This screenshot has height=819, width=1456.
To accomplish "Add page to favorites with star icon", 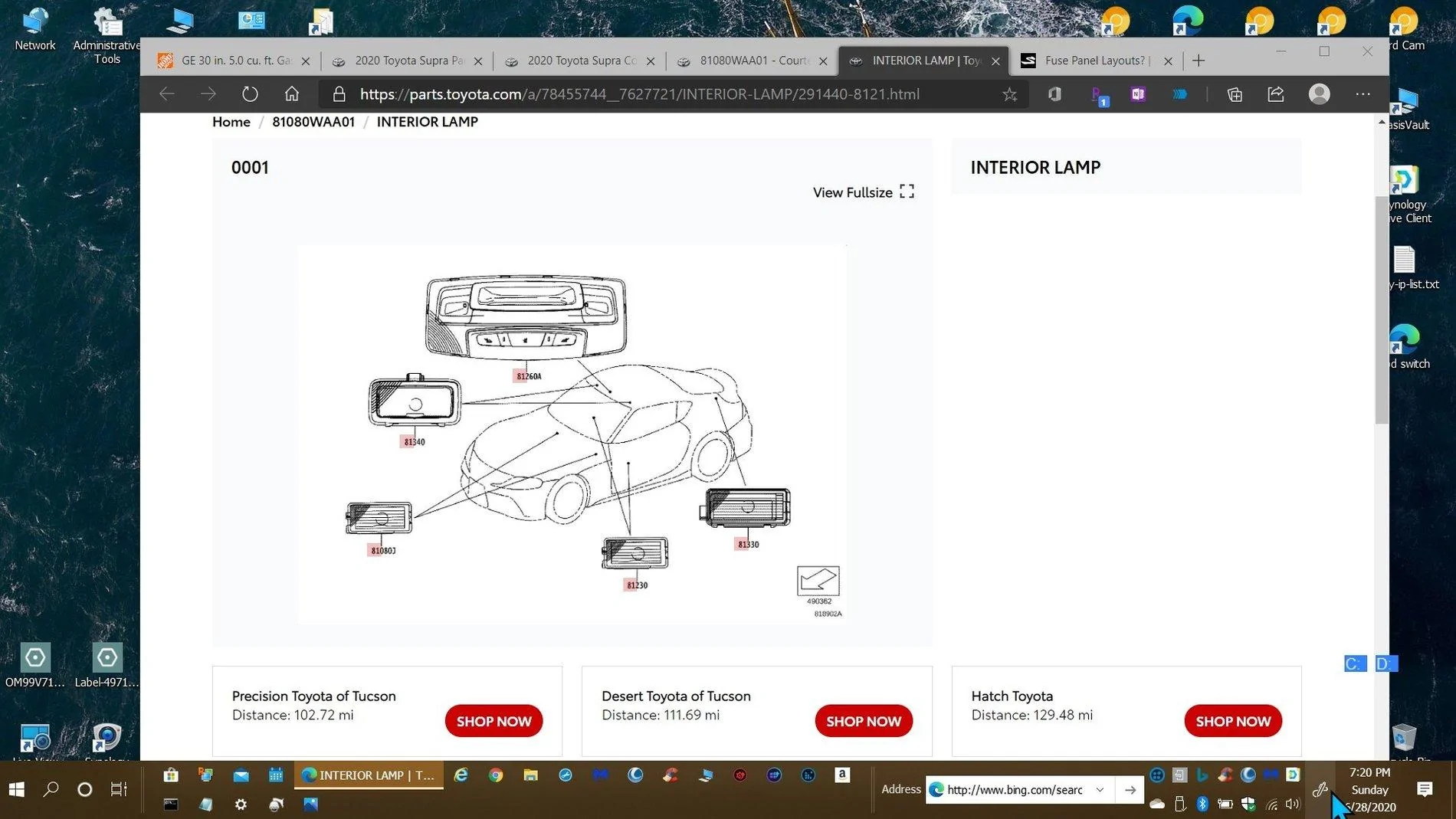I will click(x=1009, y=94).
